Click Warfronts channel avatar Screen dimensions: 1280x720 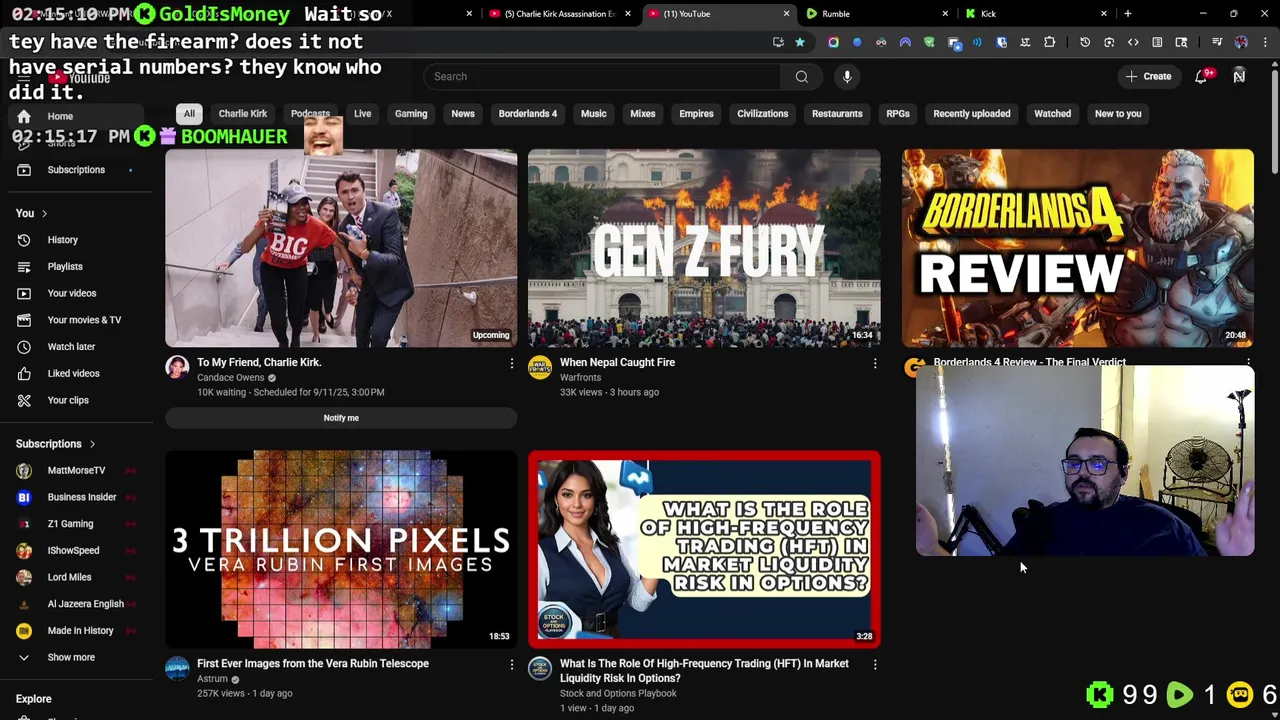pyautogui.click(x=540, y=368)
